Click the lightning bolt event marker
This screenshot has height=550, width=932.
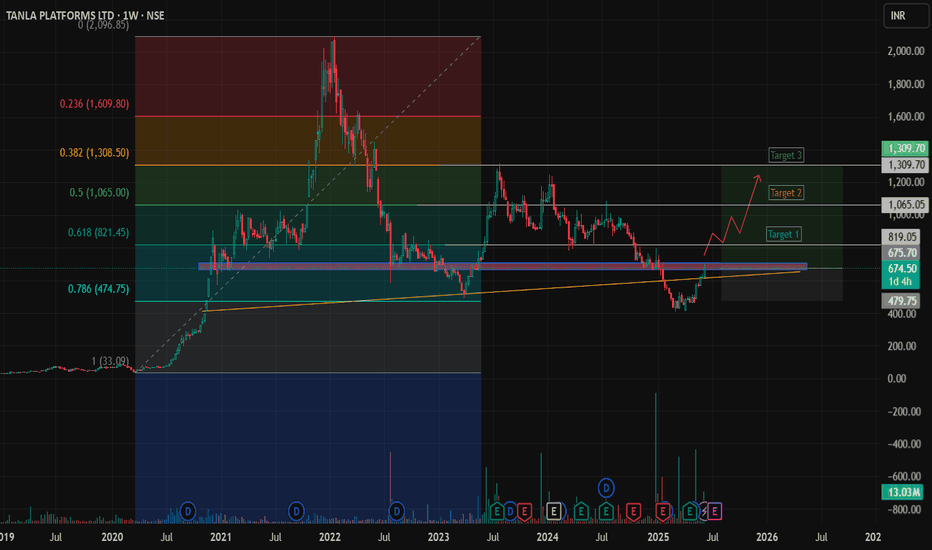click(x=704, y=511)
